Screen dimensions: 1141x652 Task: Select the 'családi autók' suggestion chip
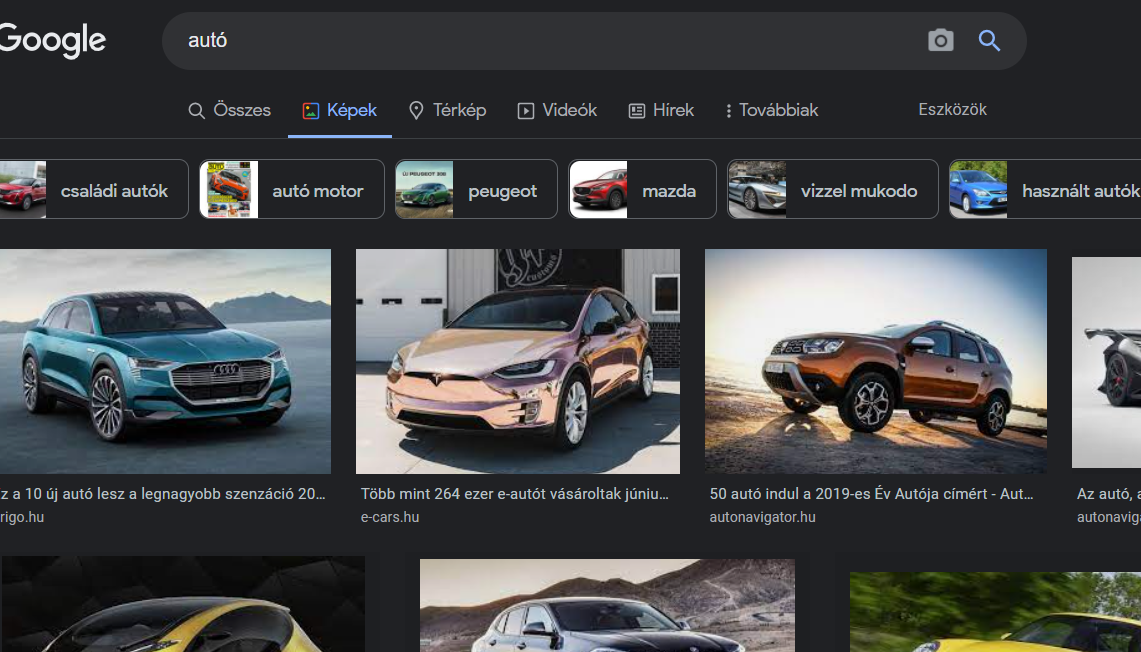pyautogui.click(x=95, y=189)
